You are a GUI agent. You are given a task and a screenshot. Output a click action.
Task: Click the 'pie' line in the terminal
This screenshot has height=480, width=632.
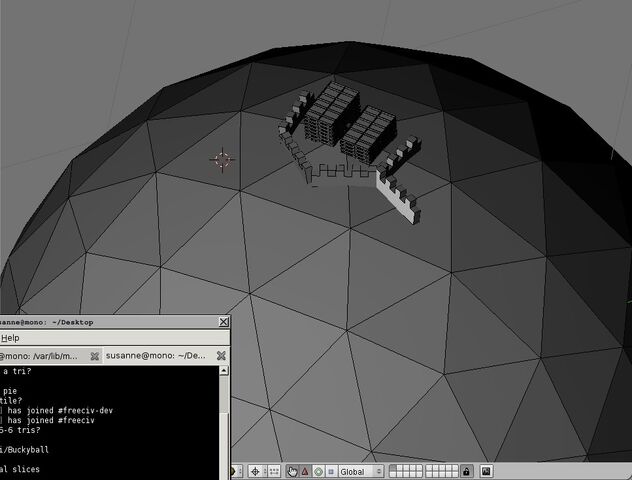[10, 391]
